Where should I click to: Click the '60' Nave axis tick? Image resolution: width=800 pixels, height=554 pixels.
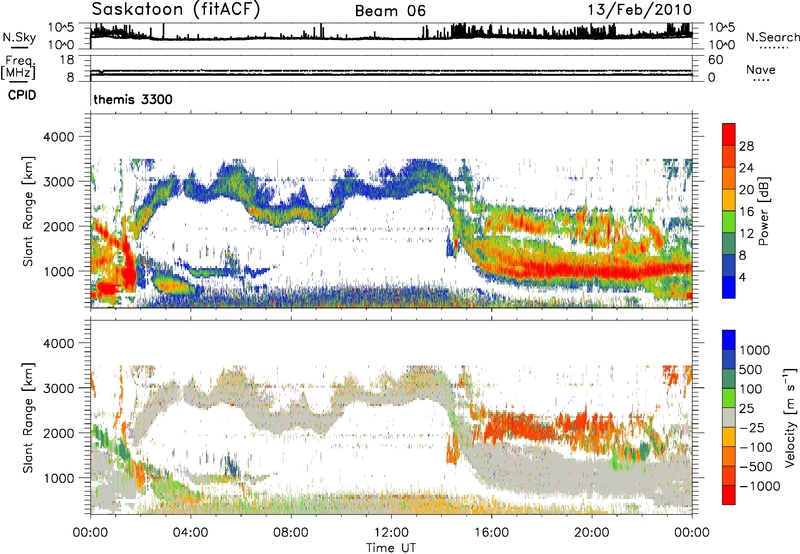coord(715,60)
